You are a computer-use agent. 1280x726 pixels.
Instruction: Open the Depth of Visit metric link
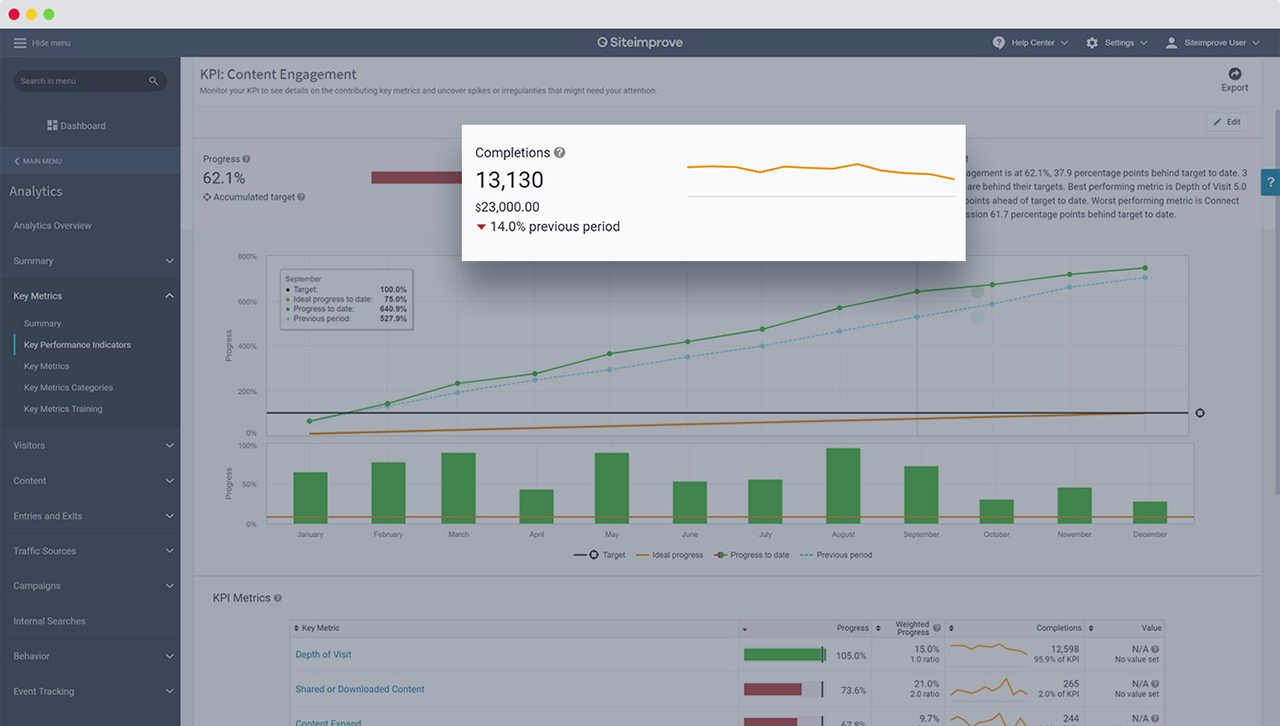tap(323, 655)
